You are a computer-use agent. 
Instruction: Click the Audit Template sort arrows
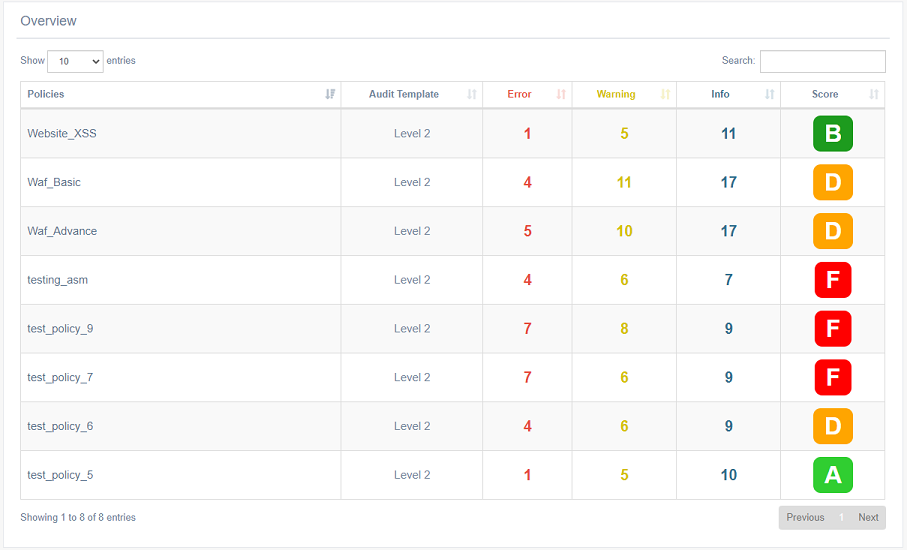coord(472,94)
